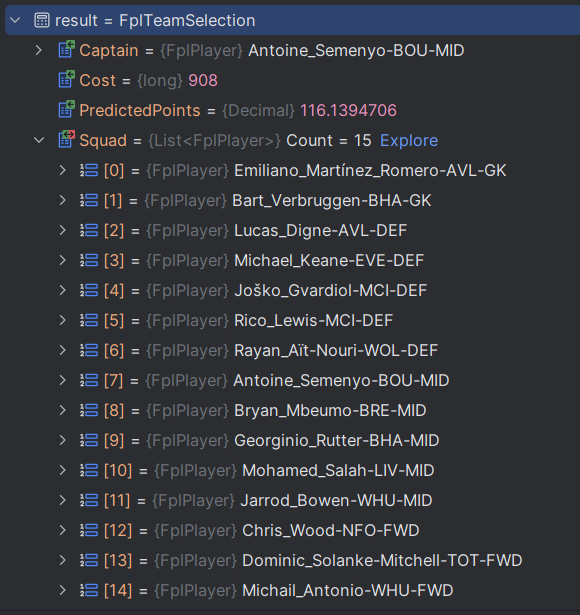
Task: Click the list element icon for [5]
Action: [89, 320]
